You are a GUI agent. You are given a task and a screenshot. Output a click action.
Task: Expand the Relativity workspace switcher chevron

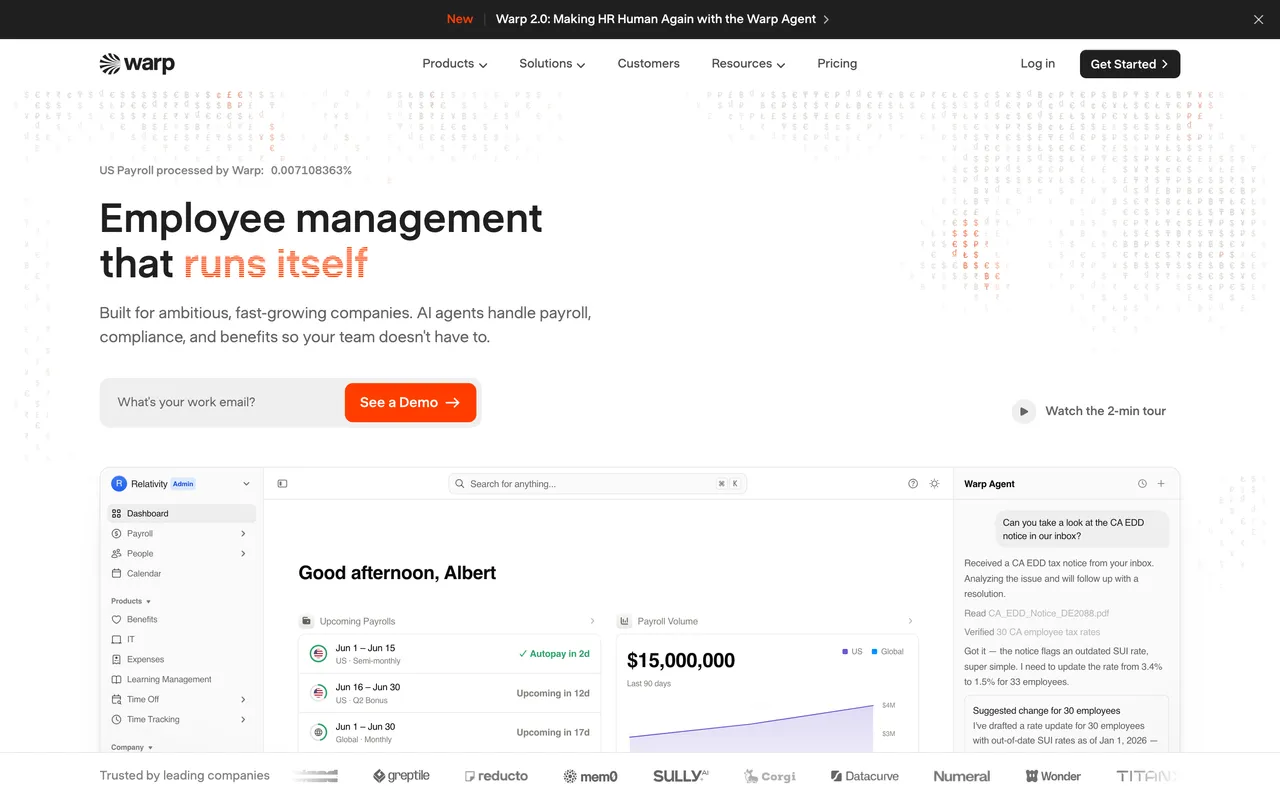pos(246,484)
